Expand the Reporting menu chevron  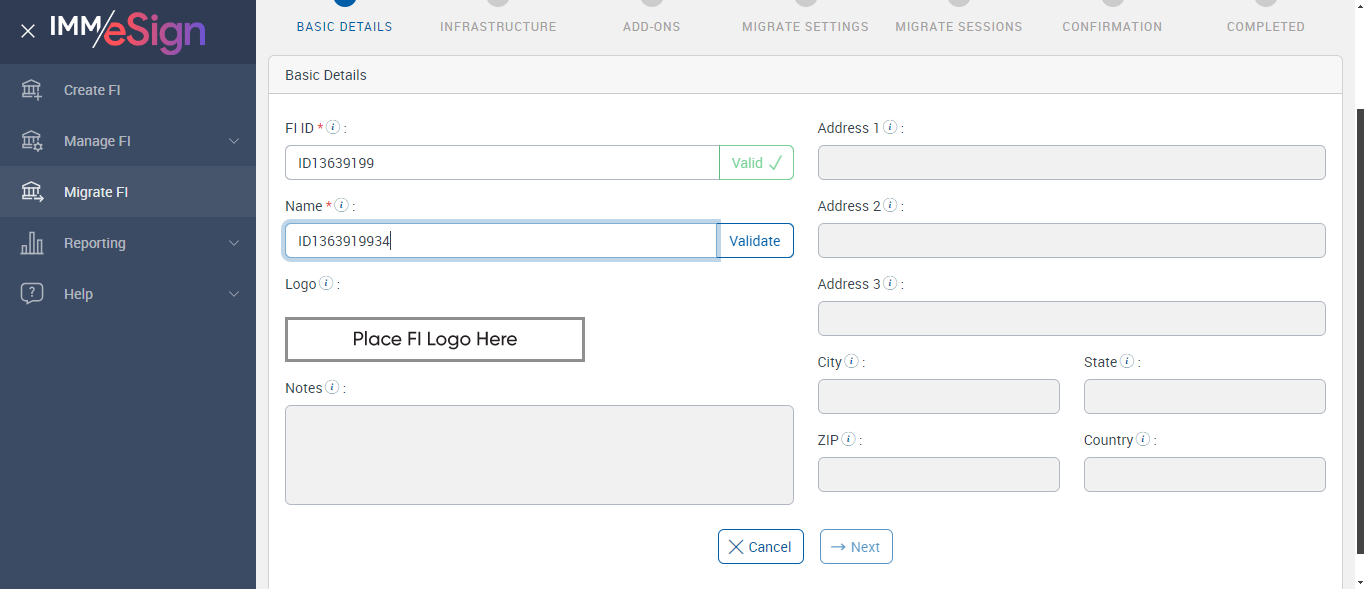pyautogui.click(x=234, y=243)
